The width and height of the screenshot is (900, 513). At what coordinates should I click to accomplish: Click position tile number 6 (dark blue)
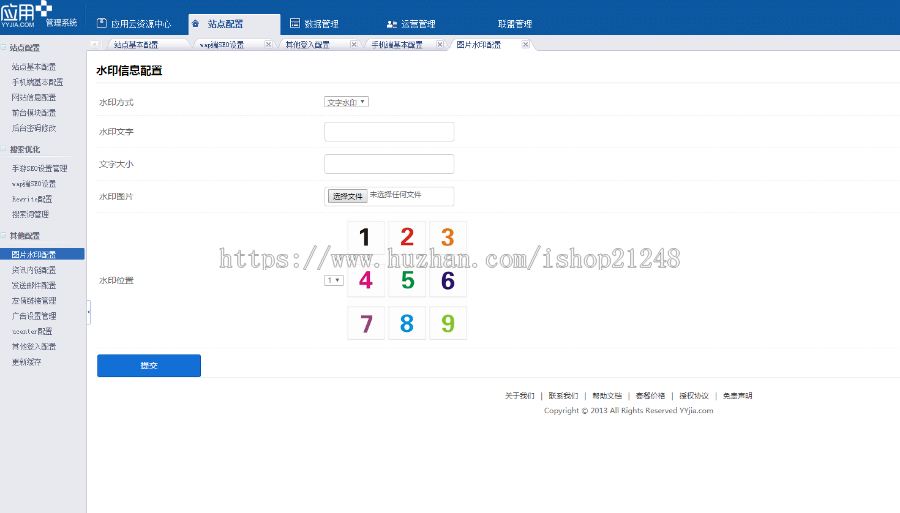pyautogui.click(x=448, y=281)
